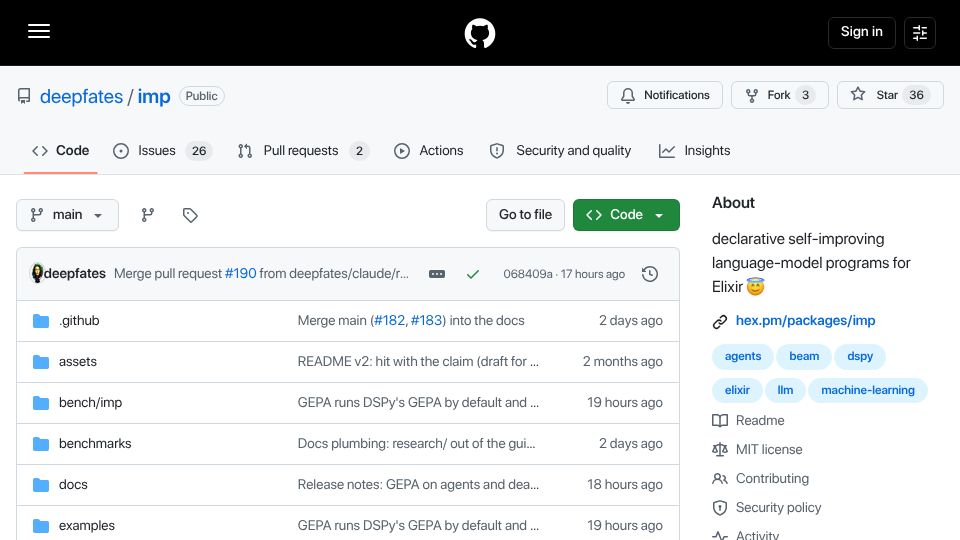The image size is (960, 540).
Task: Open the deepfates owner link
Action: point(81,96)
